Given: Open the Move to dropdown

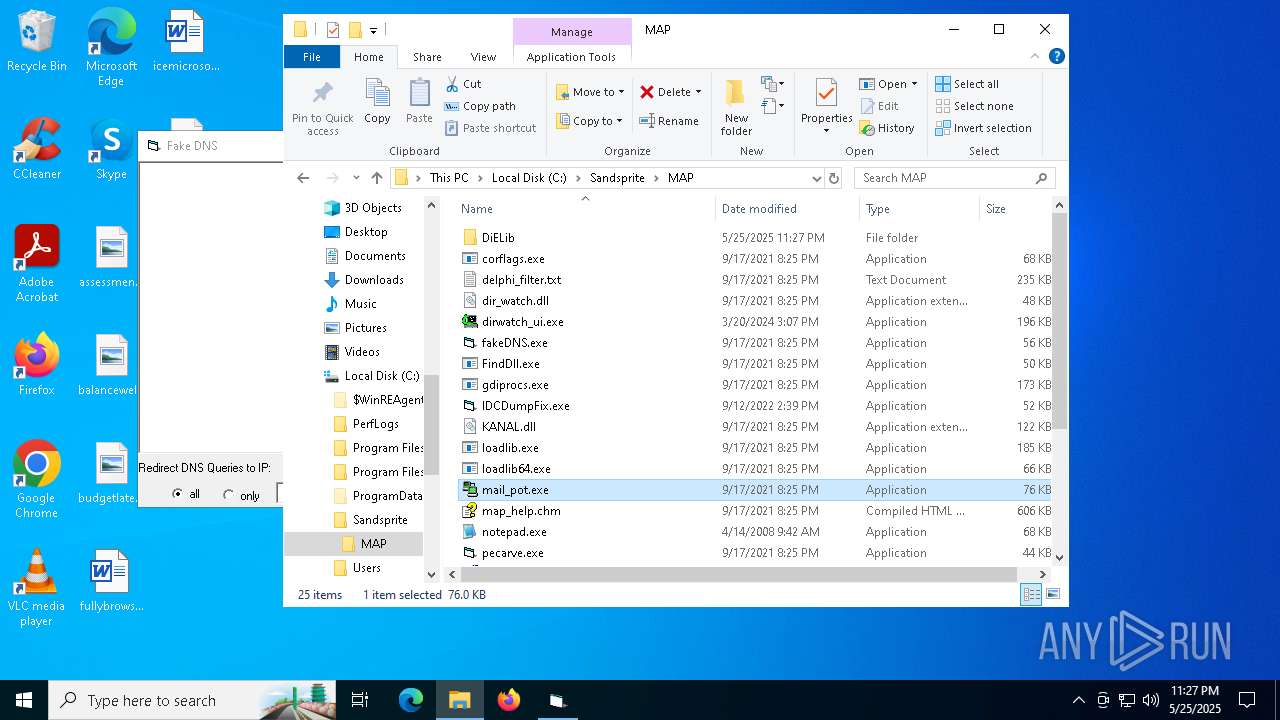Looking at the screenshot, I should pos(590,92).
